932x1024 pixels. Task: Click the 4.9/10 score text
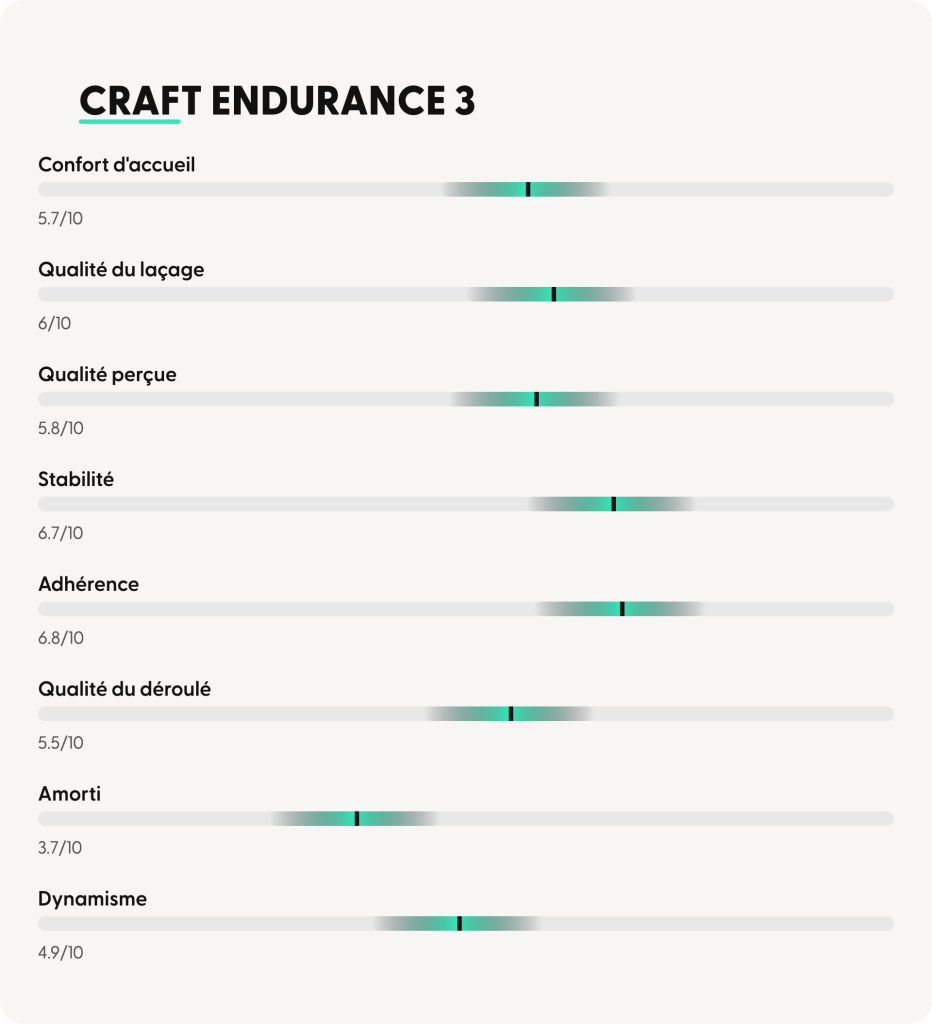pos(61,953)
